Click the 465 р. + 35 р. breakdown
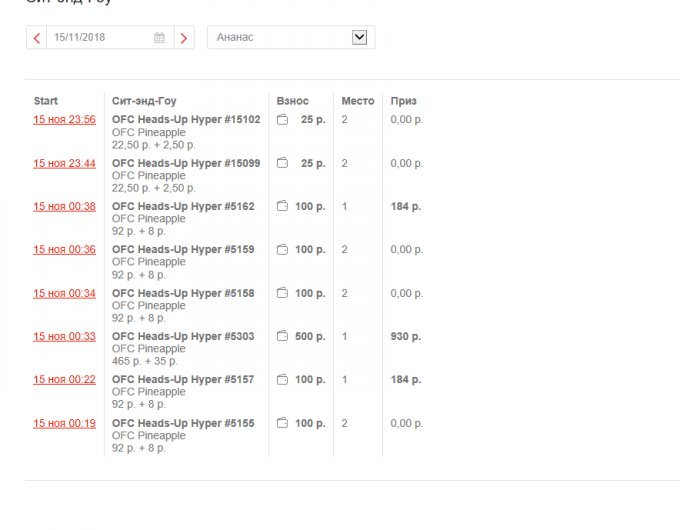This screenshot has height=530, width=700. point(145,361)
